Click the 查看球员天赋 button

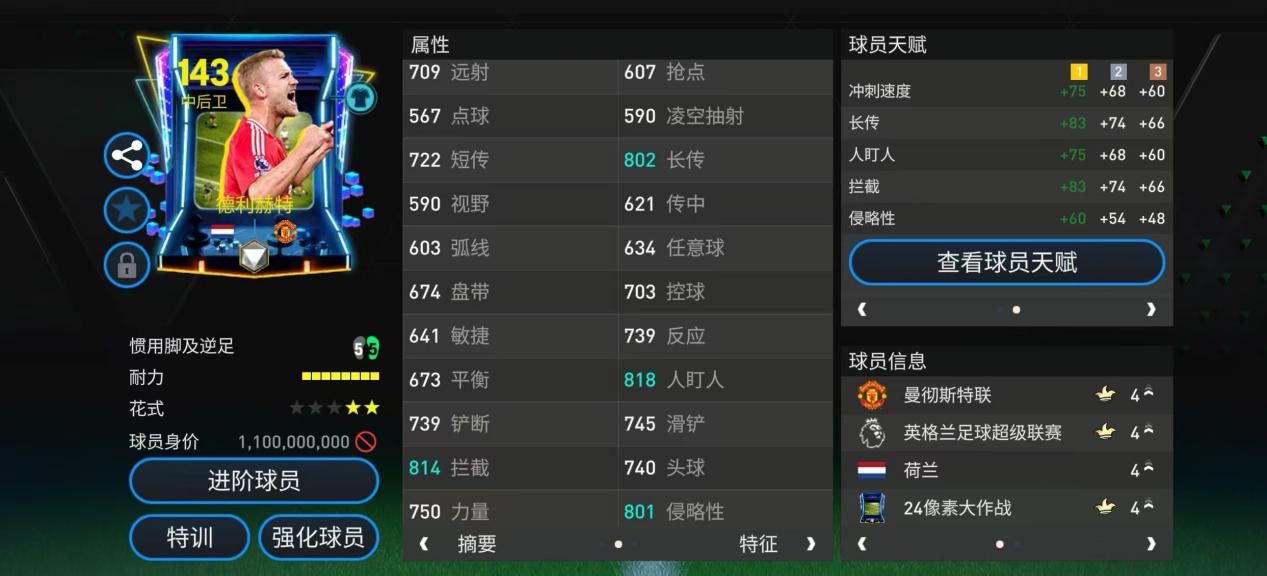[x=1007, y=263]
